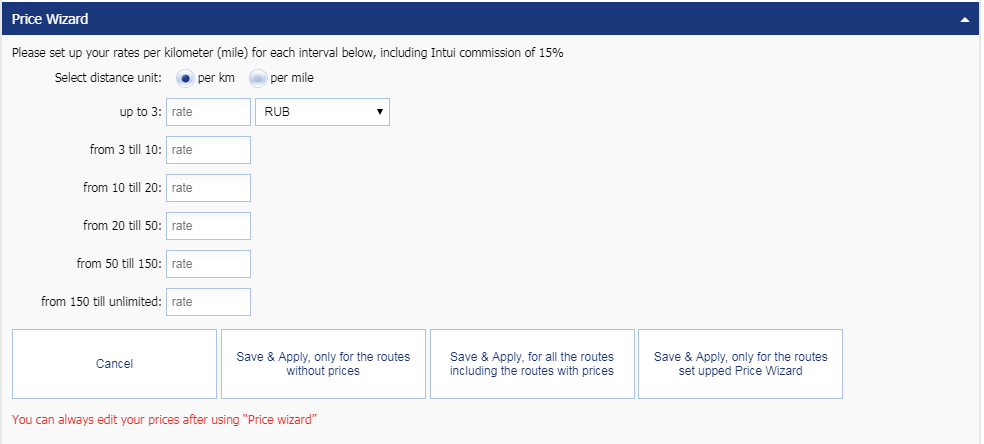
Task: Save & Apply for all routes including priced
Action: (x=532, y=364)
